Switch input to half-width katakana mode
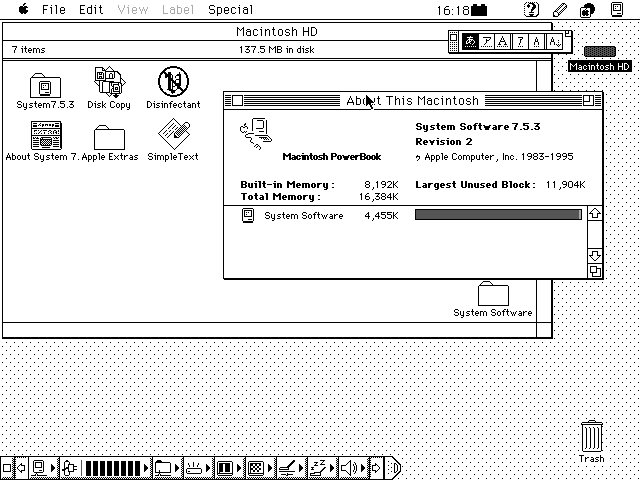Image resolution: width=640 pixels, height=480 pixels. pos(520,42)
